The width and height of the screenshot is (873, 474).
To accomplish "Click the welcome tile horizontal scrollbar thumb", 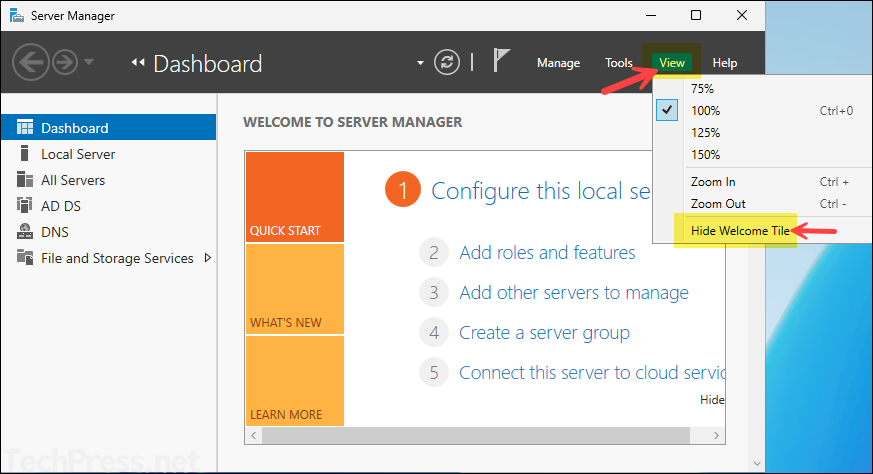I will point(476,436).
